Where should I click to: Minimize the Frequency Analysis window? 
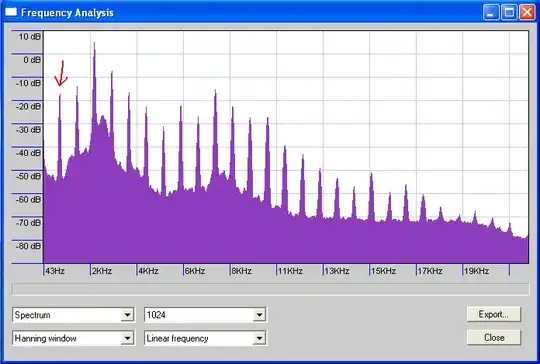click(x=491, y=13)
